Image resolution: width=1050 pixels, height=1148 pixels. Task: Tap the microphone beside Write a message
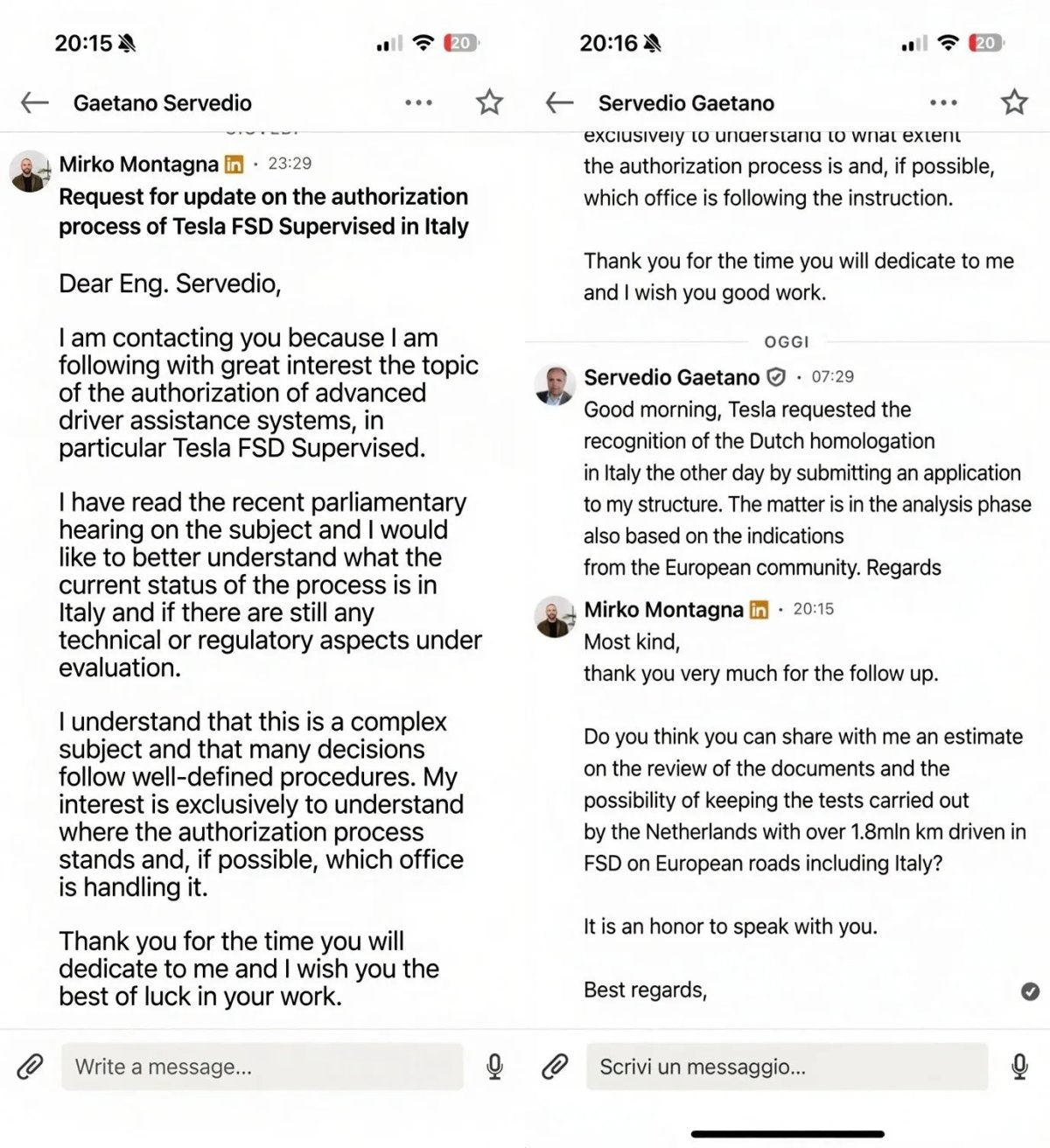[x=494, y=1067]
